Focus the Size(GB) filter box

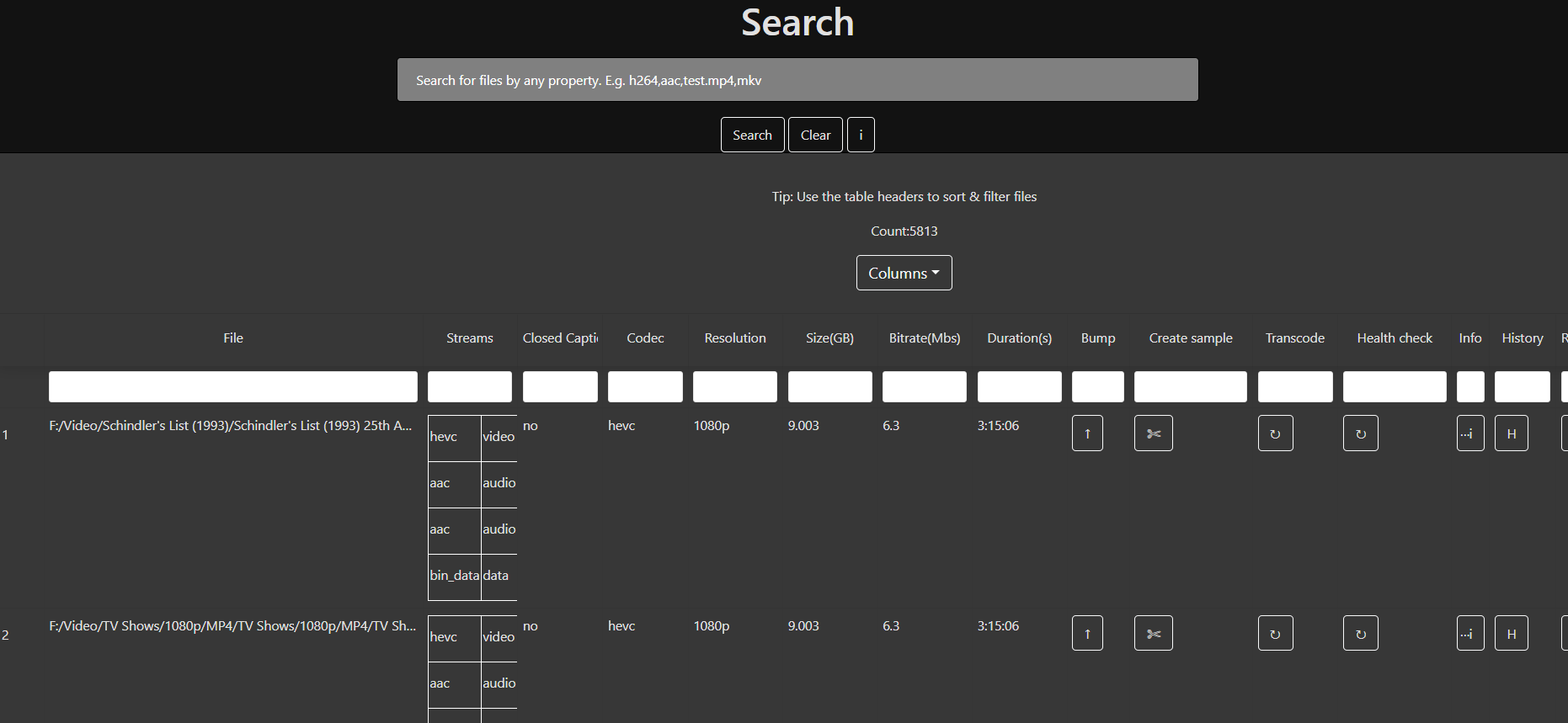(830, 386)
